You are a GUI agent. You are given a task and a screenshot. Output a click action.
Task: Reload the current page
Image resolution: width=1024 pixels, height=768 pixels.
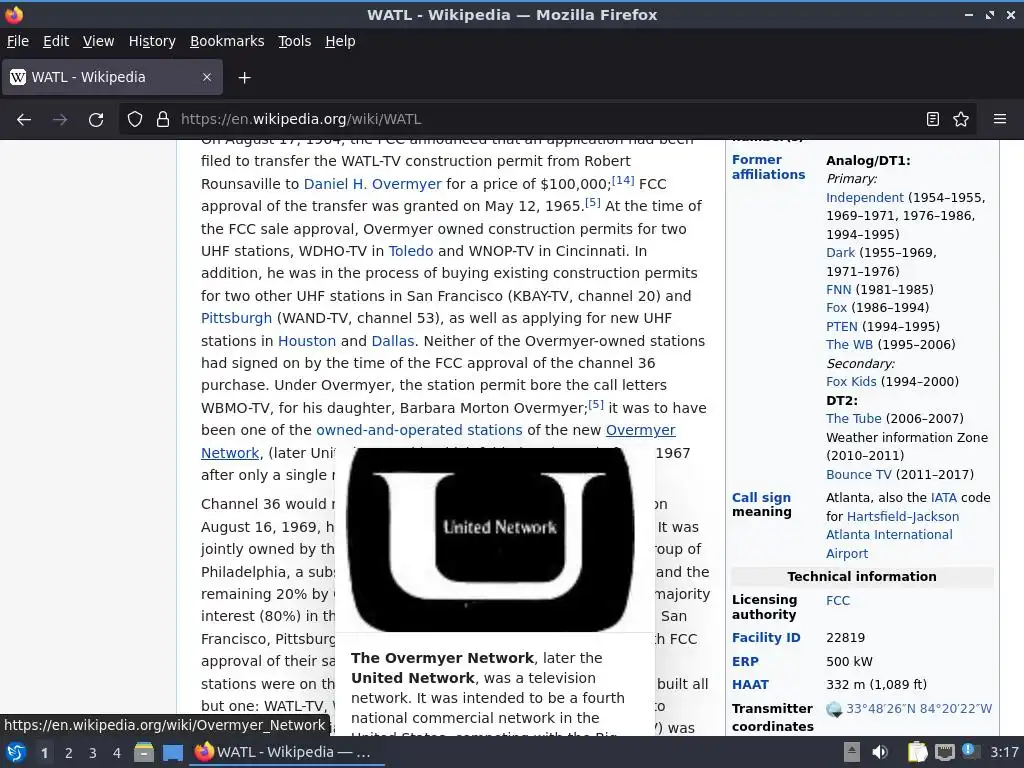[x=96, y=120]
